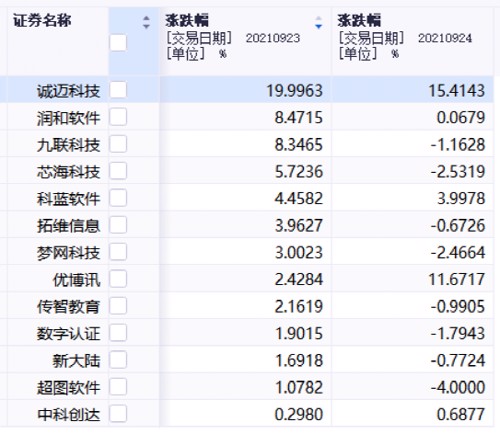
Task: Enable the checkbox beside 科蓝软件
Action: pos(118,198)
